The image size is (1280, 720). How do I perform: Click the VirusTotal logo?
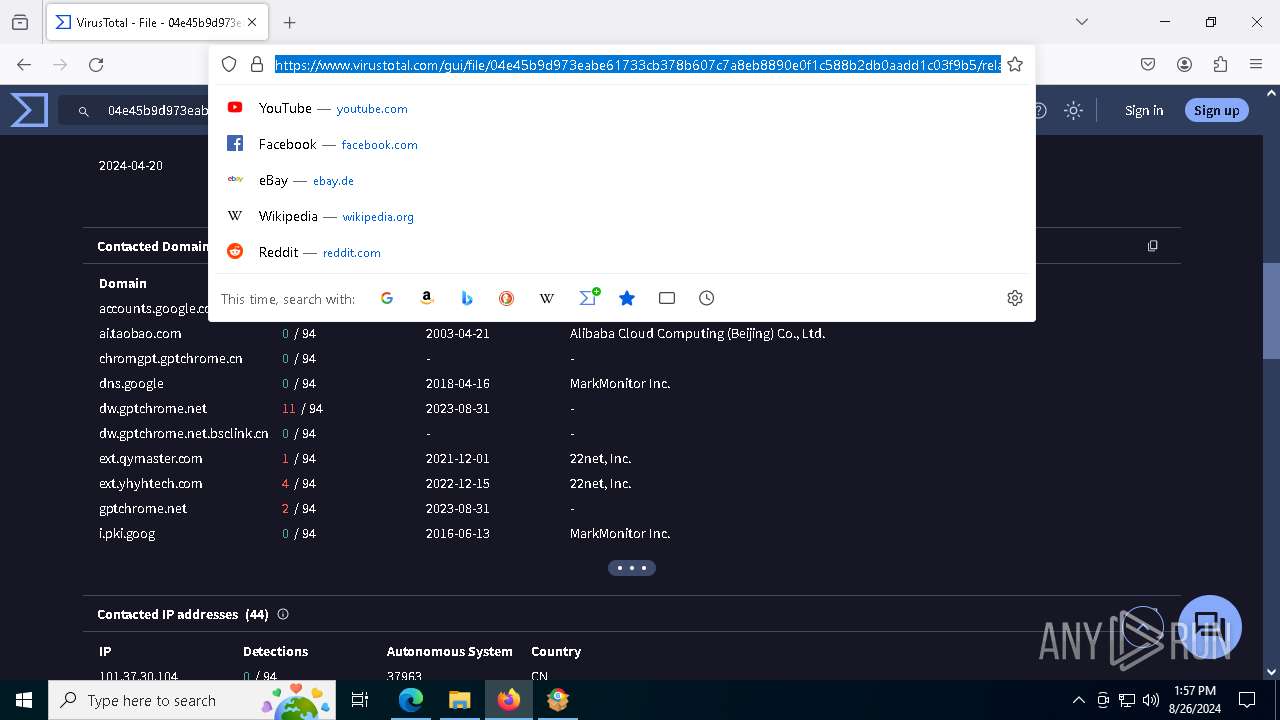click(29, 110)
